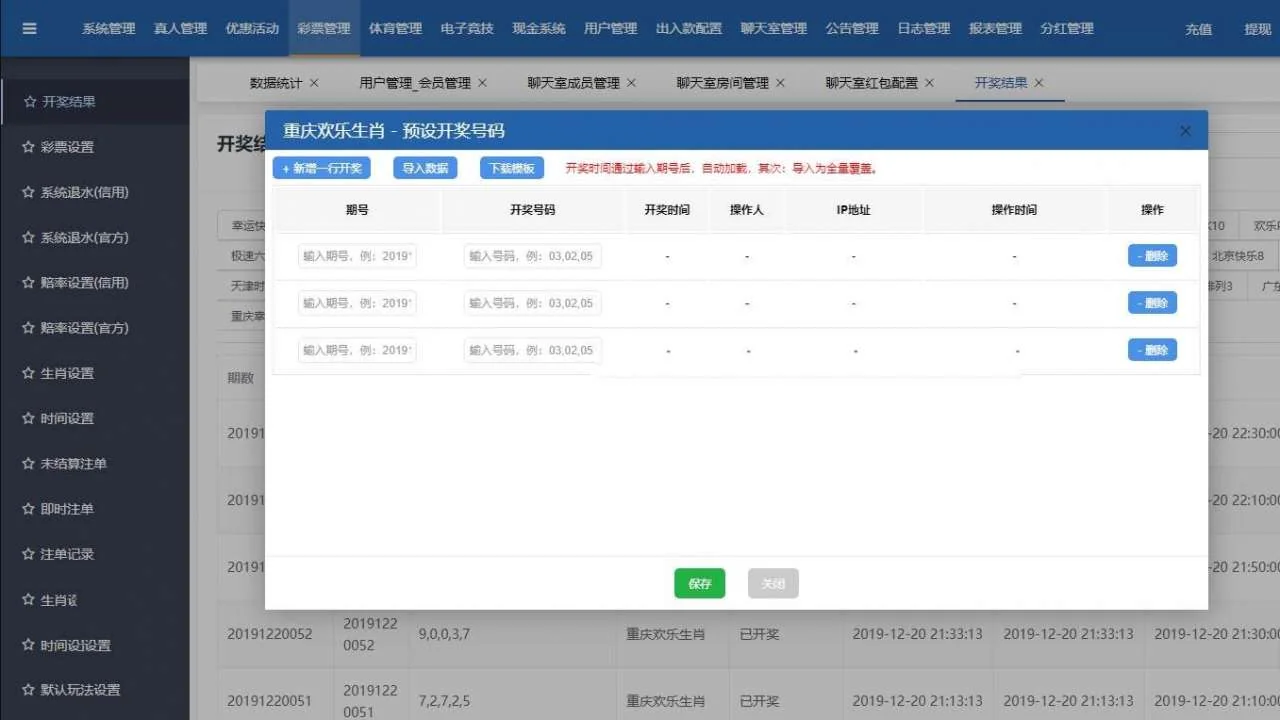Open 时间设置 in the sidebar
The height and width of the screenshot is (720, 1280).
coord(67,419)
